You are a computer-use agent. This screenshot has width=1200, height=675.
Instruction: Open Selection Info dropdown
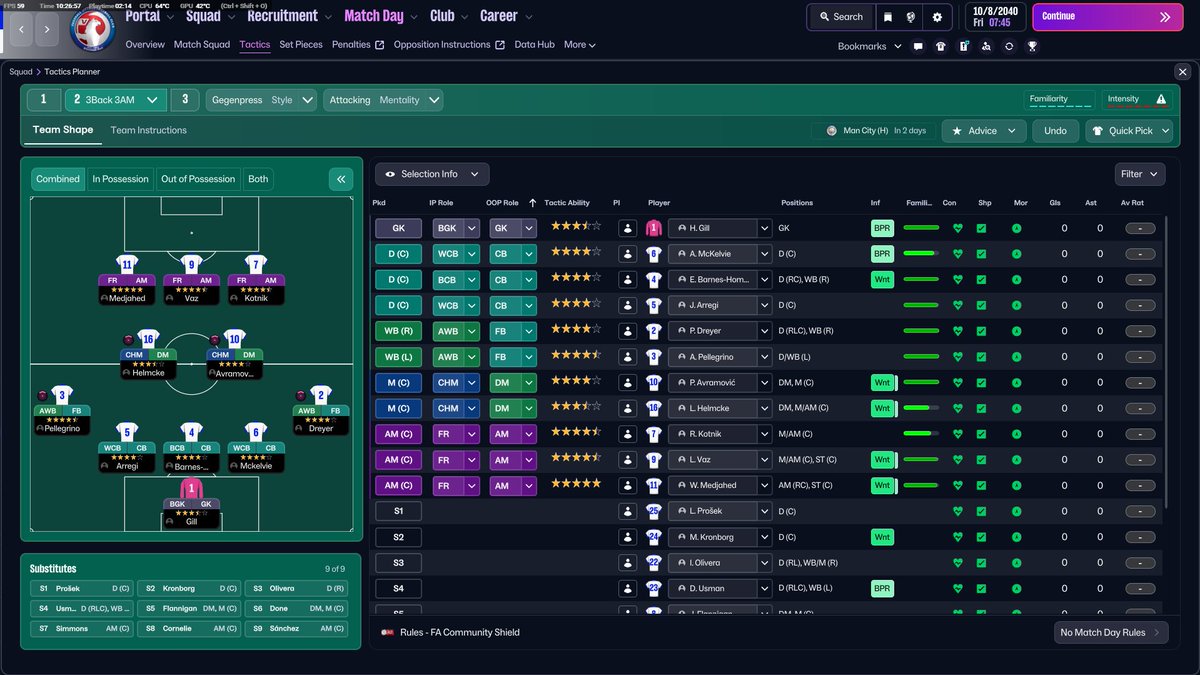[432, 174]
